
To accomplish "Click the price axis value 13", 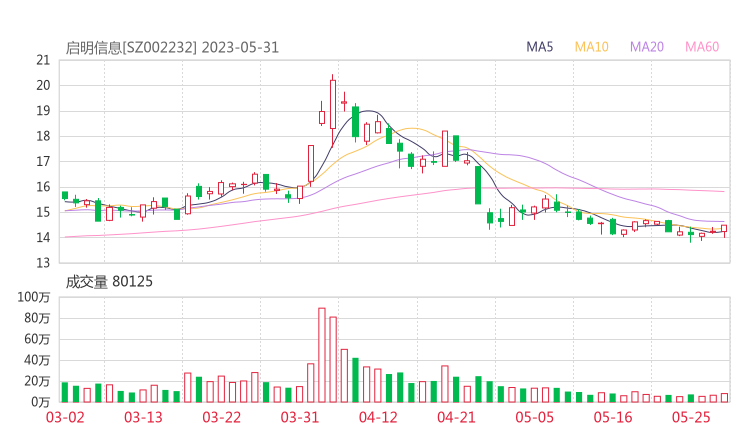I will tap(43, 263).
